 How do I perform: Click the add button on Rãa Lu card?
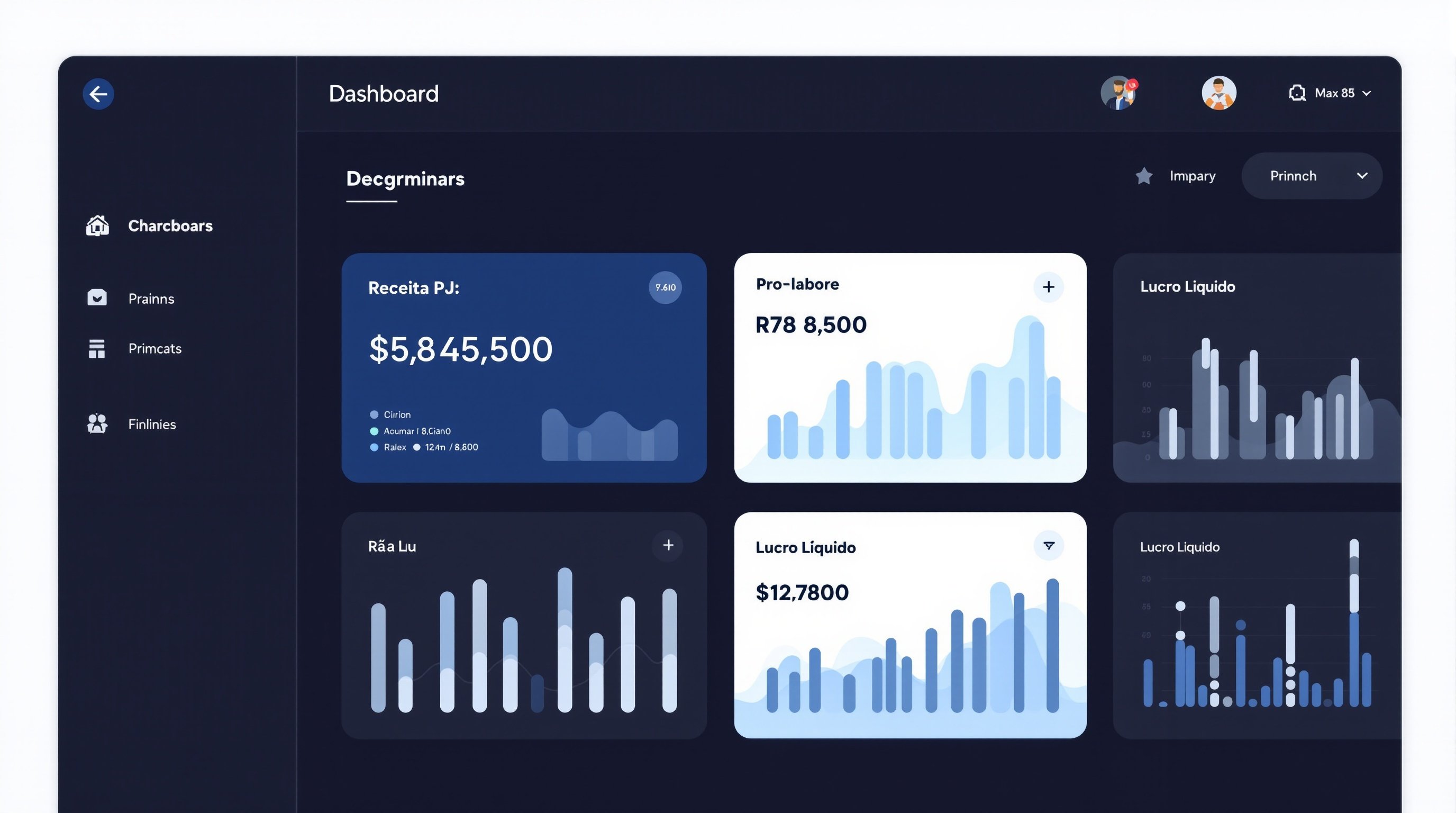pos(668,546)
